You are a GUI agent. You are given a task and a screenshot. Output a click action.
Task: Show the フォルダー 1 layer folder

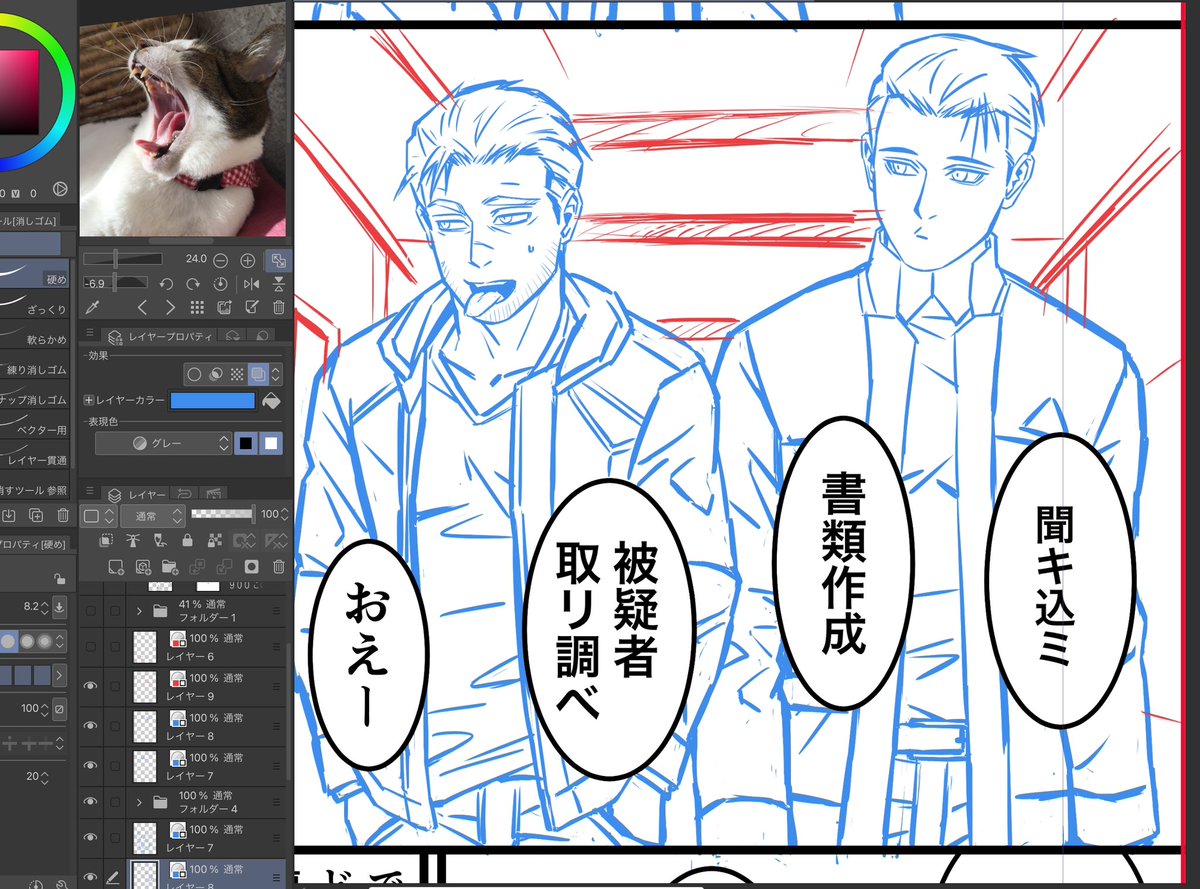(x=91, y=610)
